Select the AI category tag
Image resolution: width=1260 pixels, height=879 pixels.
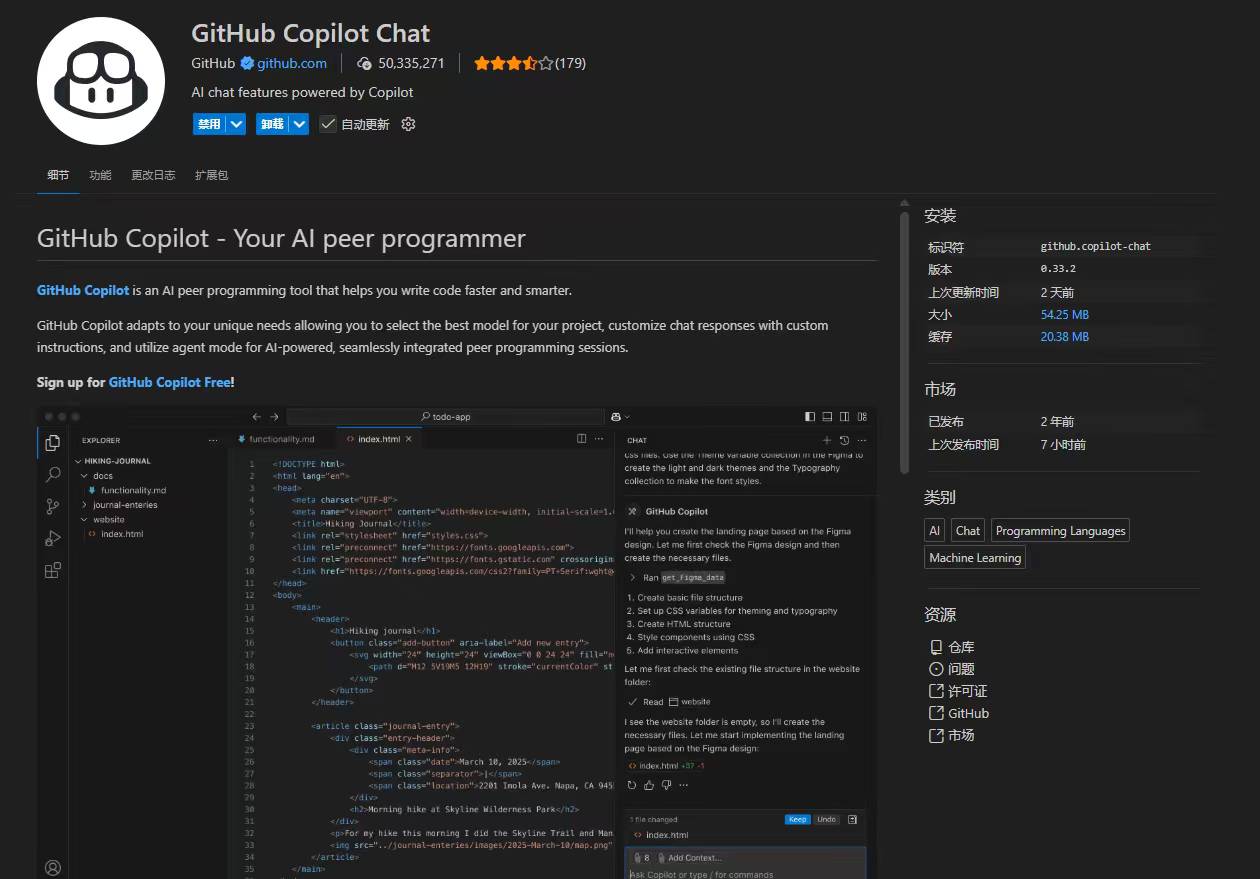click(934, 531)
